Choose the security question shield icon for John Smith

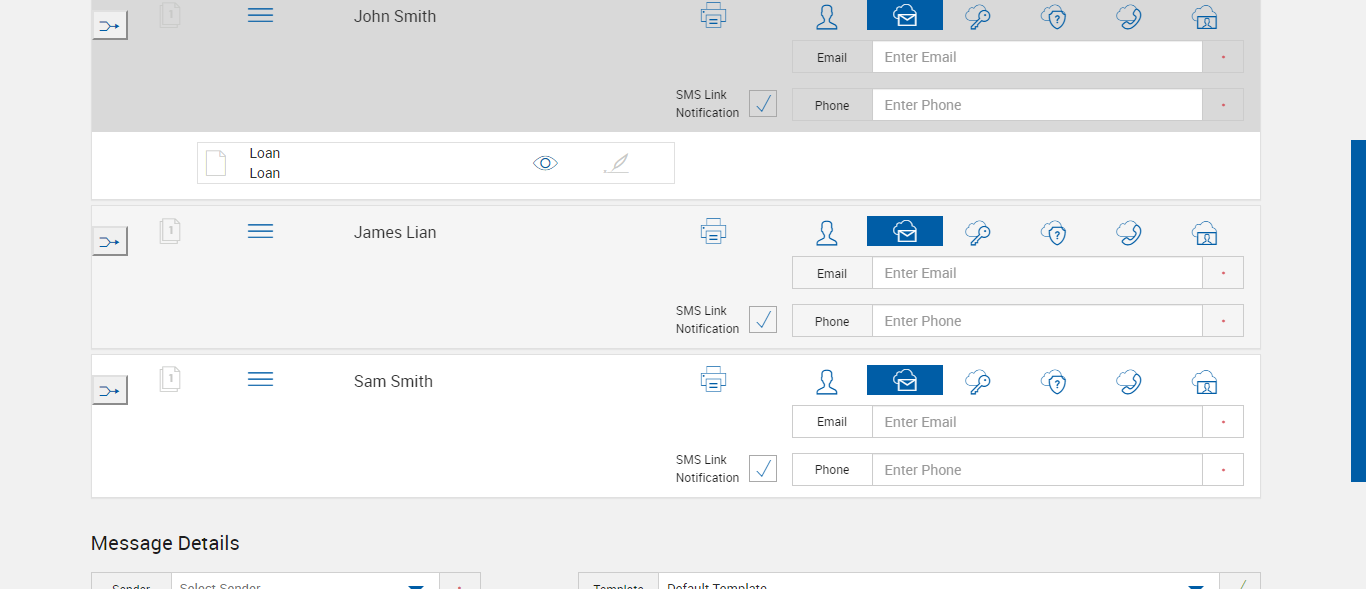click(x=1053, y=17)
